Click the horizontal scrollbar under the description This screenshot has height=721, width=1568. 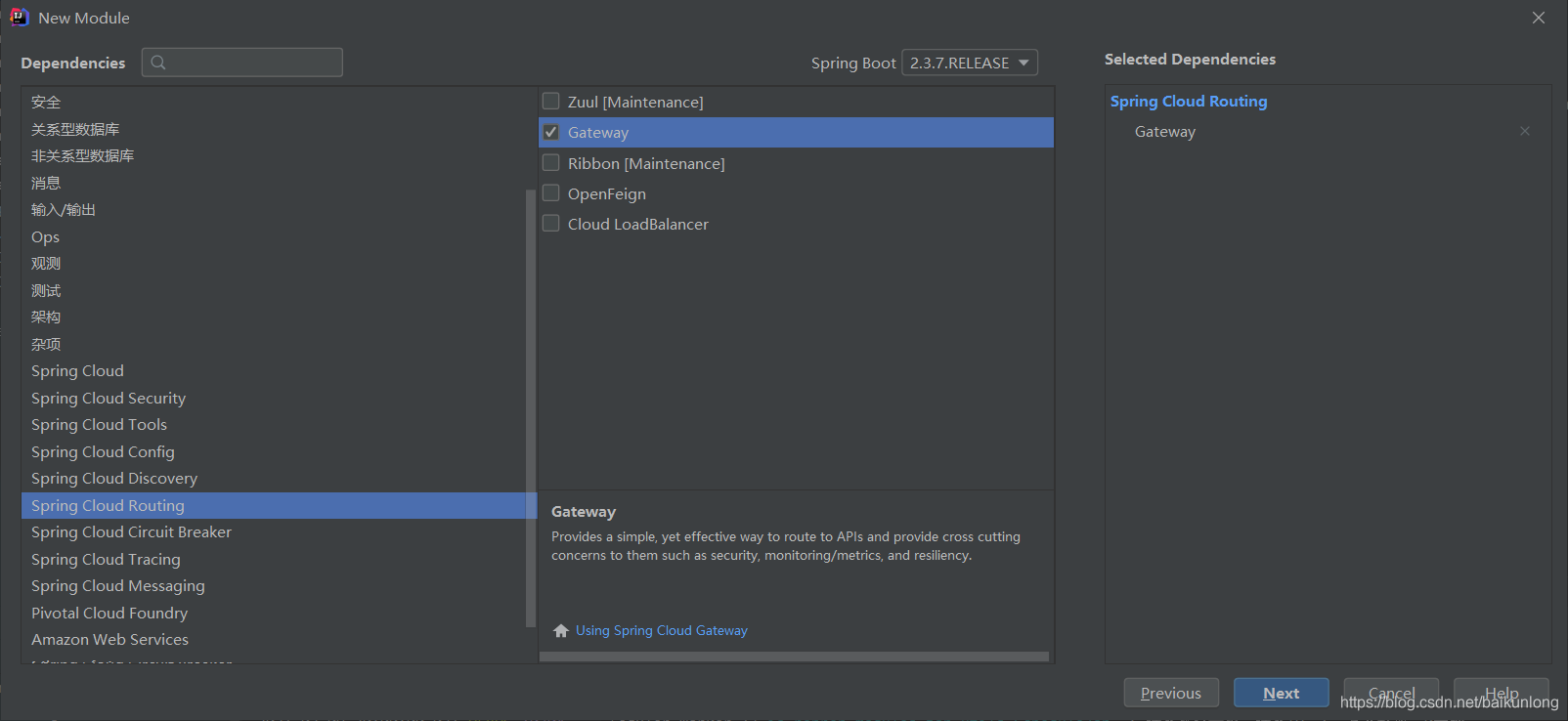(794, 657)
